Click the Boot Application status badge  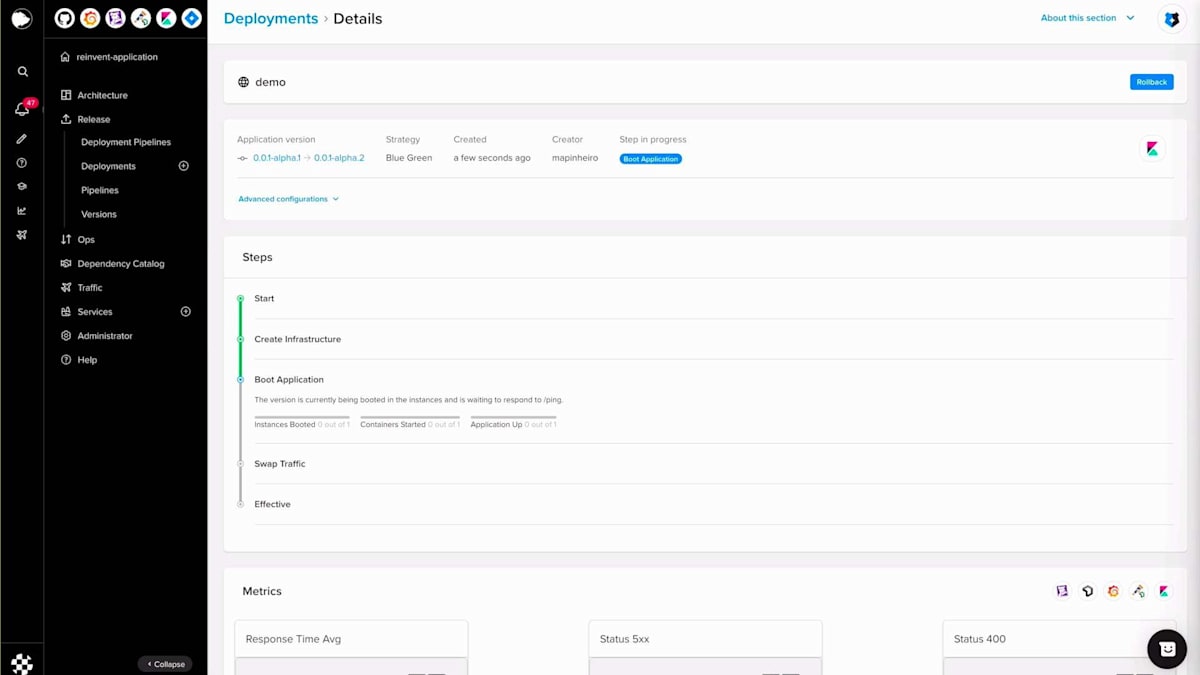pos(651,159)
